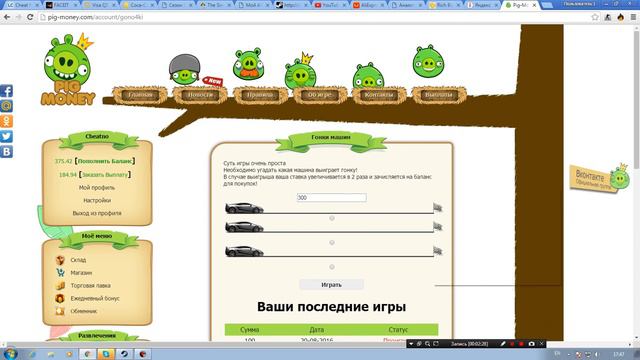Open the Новости nav item
This screenshot has width=640, height=360.
coord(200,95)
